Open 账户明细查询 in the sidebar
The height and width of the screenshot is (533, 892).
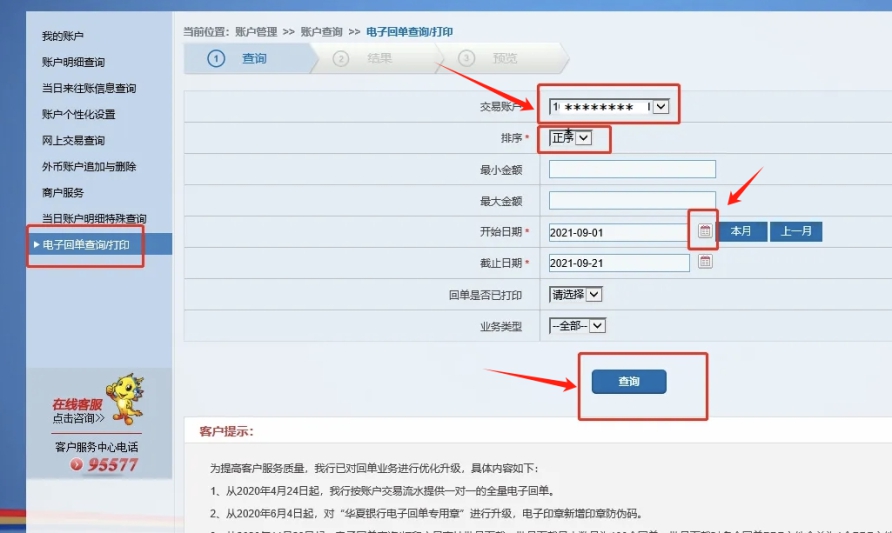coord(73,62)
